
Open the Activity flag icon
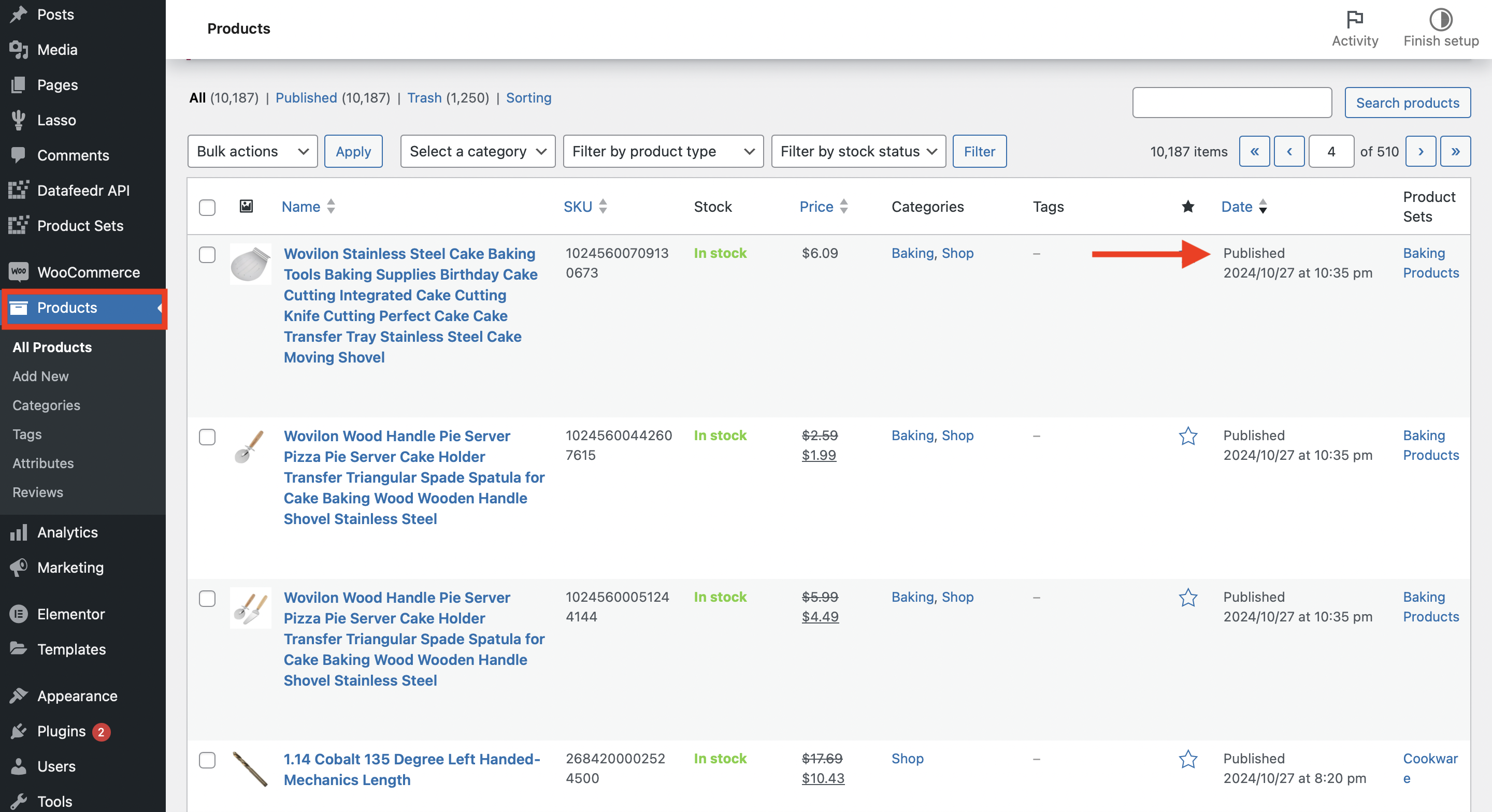point(1355,19)
